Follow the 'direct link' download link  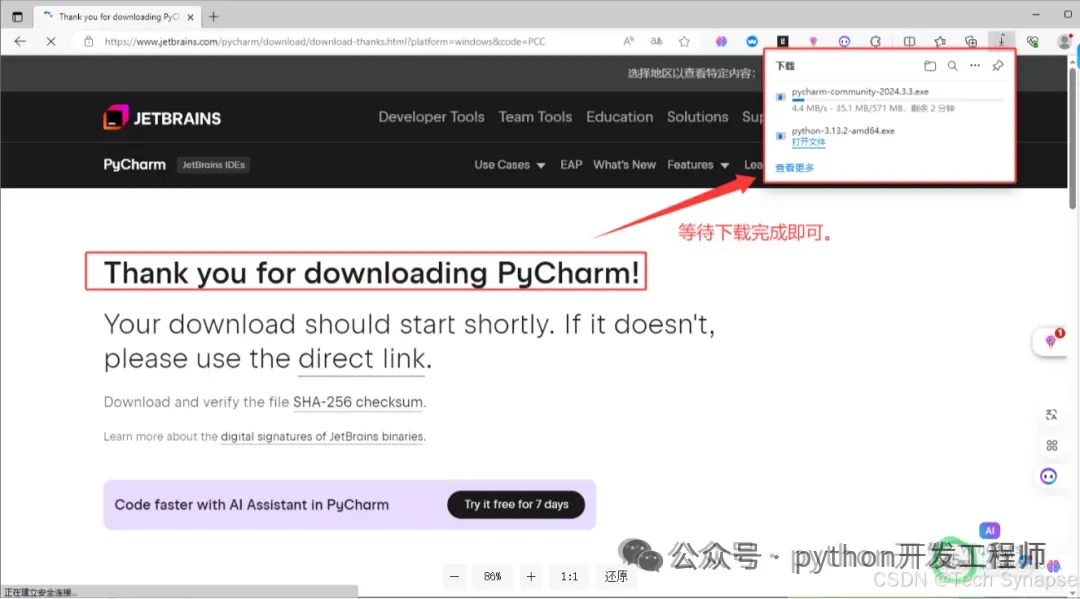(x=362, y=359)
